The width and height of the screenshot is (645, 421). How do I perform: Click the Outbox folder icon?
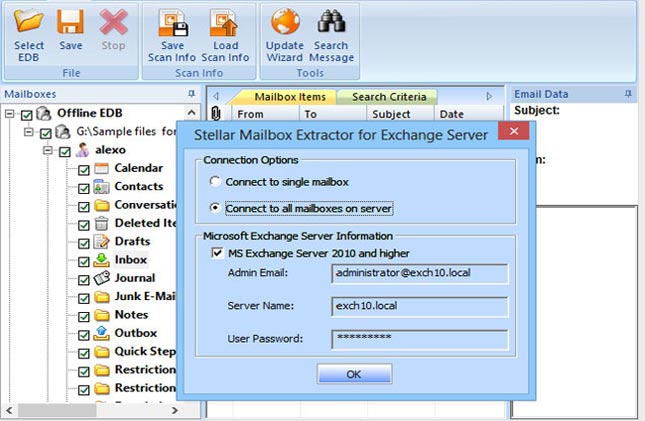101,333
